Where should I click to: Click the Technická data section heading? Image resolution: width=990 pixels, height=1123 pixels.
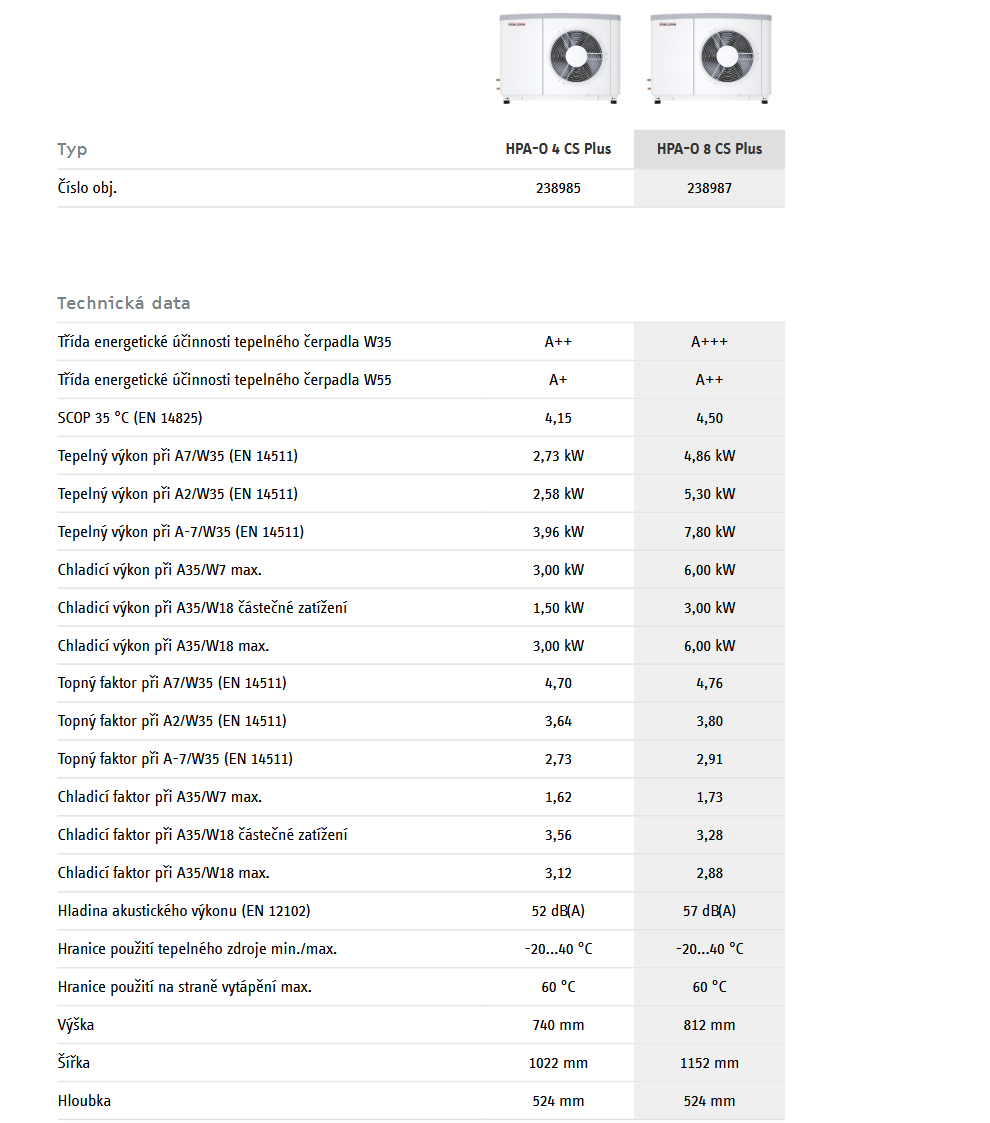click(x=123, y=303)
